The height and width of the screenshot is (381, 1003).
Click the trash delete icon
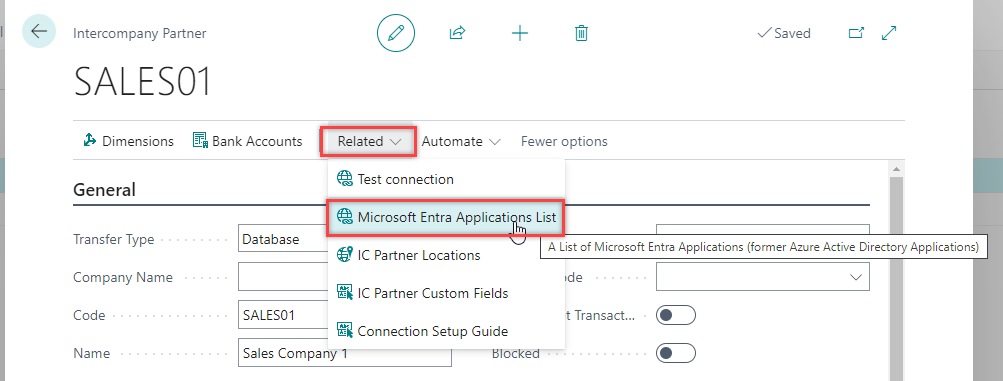pos(581,33)
